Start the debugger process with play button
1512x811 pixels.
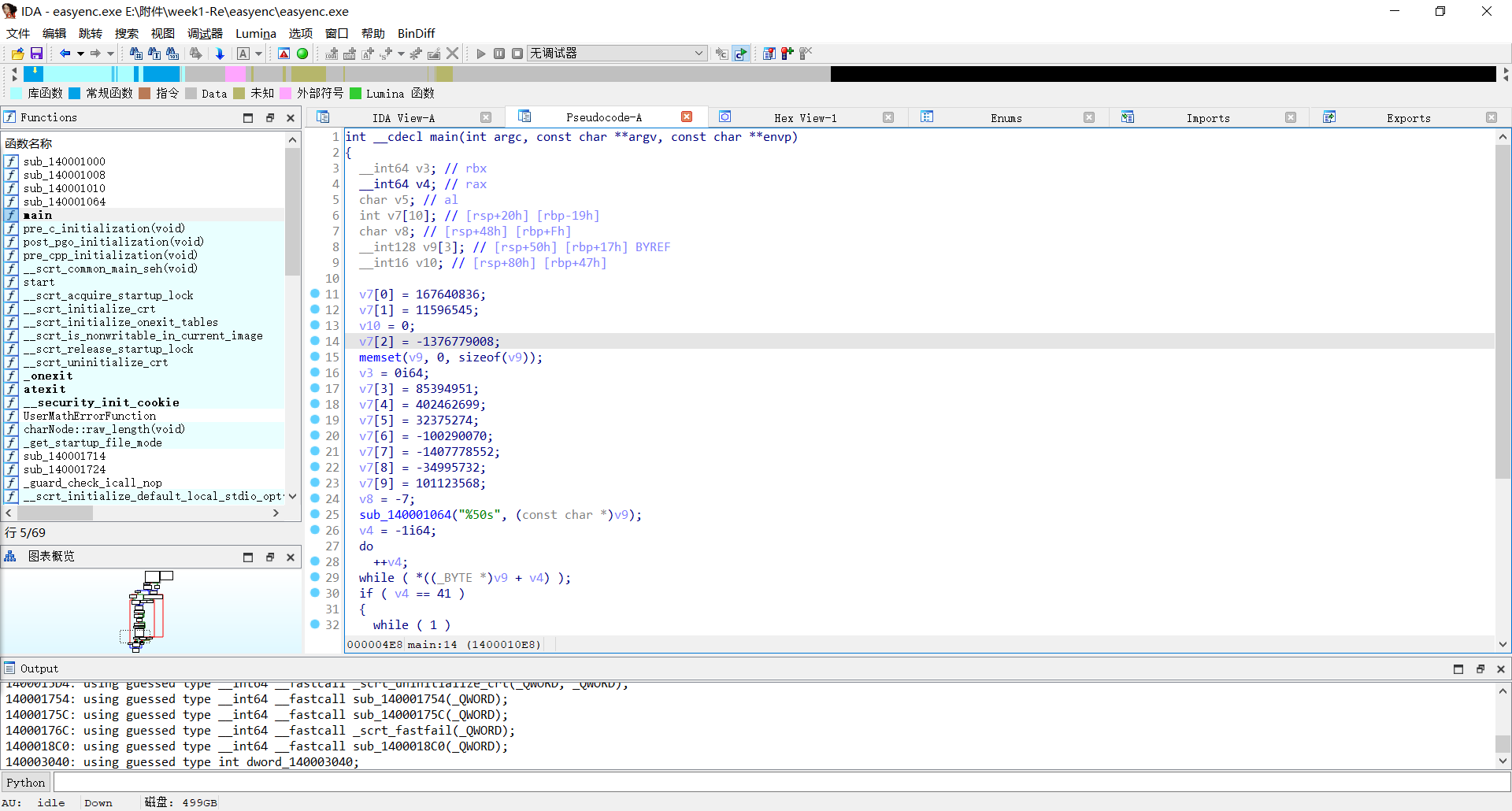[481, 54]
